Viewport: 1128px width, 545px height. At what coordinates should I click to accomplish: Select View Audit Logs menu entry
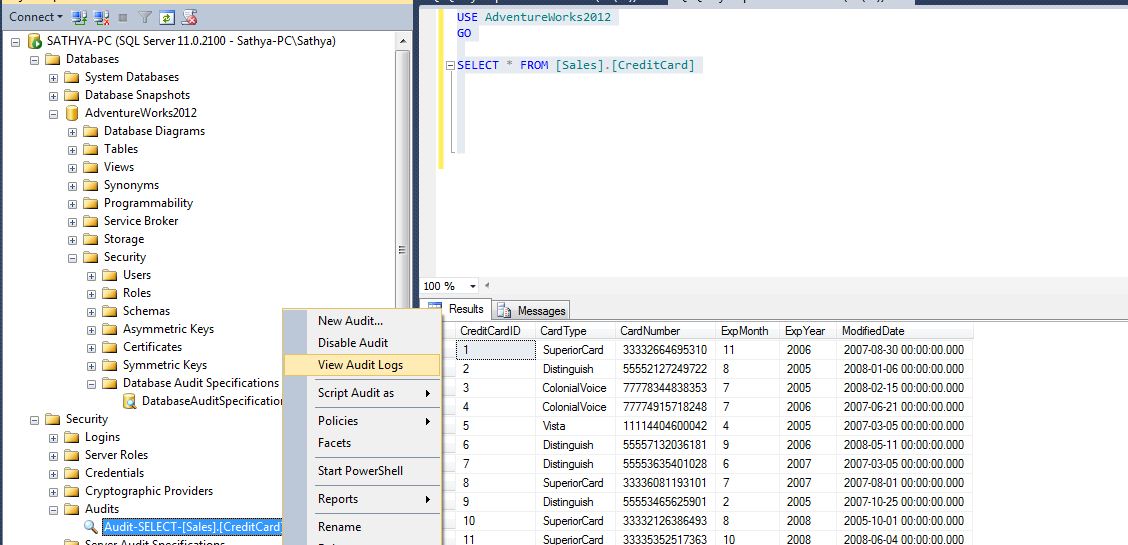click(x=362, y=365)
